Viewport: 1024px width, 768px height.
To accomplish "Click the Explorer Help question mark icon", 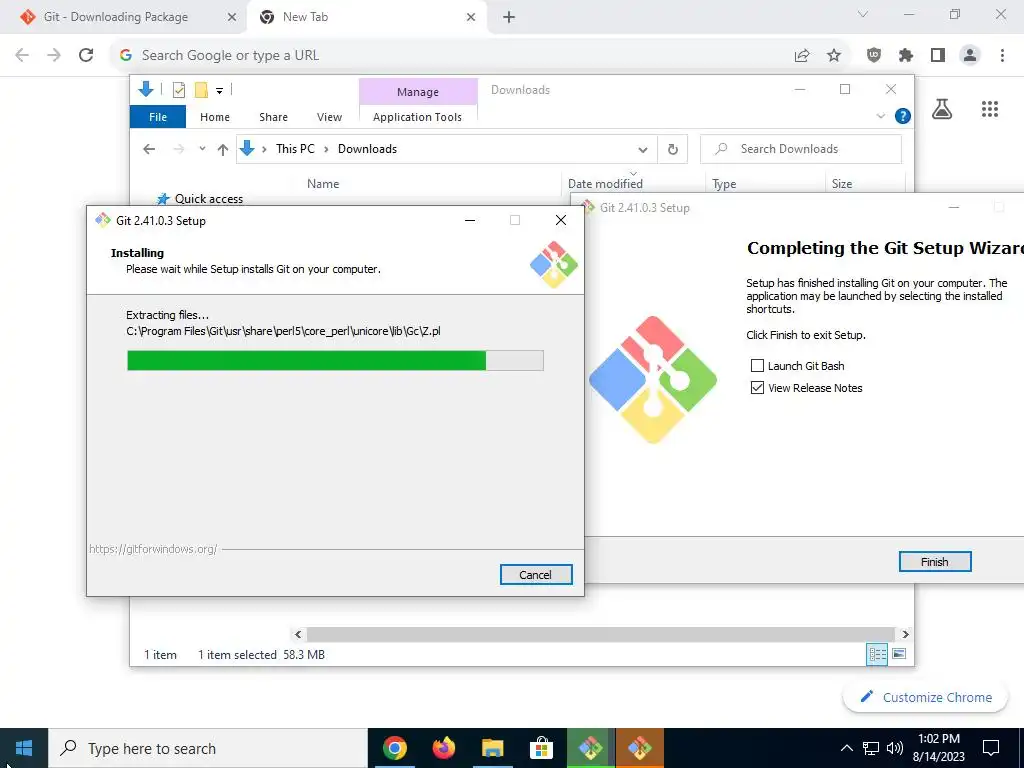I will pyautogui.click(x=903, y=116).
